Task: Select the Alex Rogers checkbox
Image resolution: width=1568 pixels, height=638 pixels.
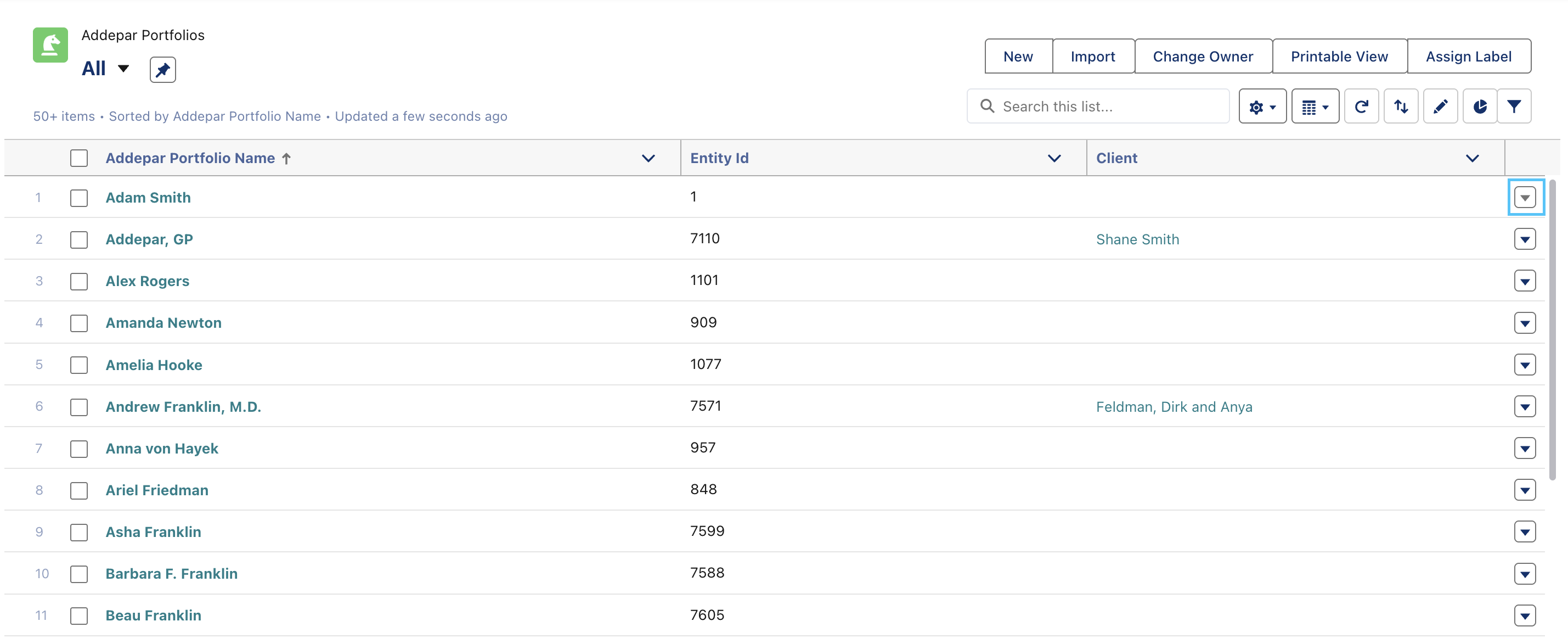Action: [x=78, y=282]
